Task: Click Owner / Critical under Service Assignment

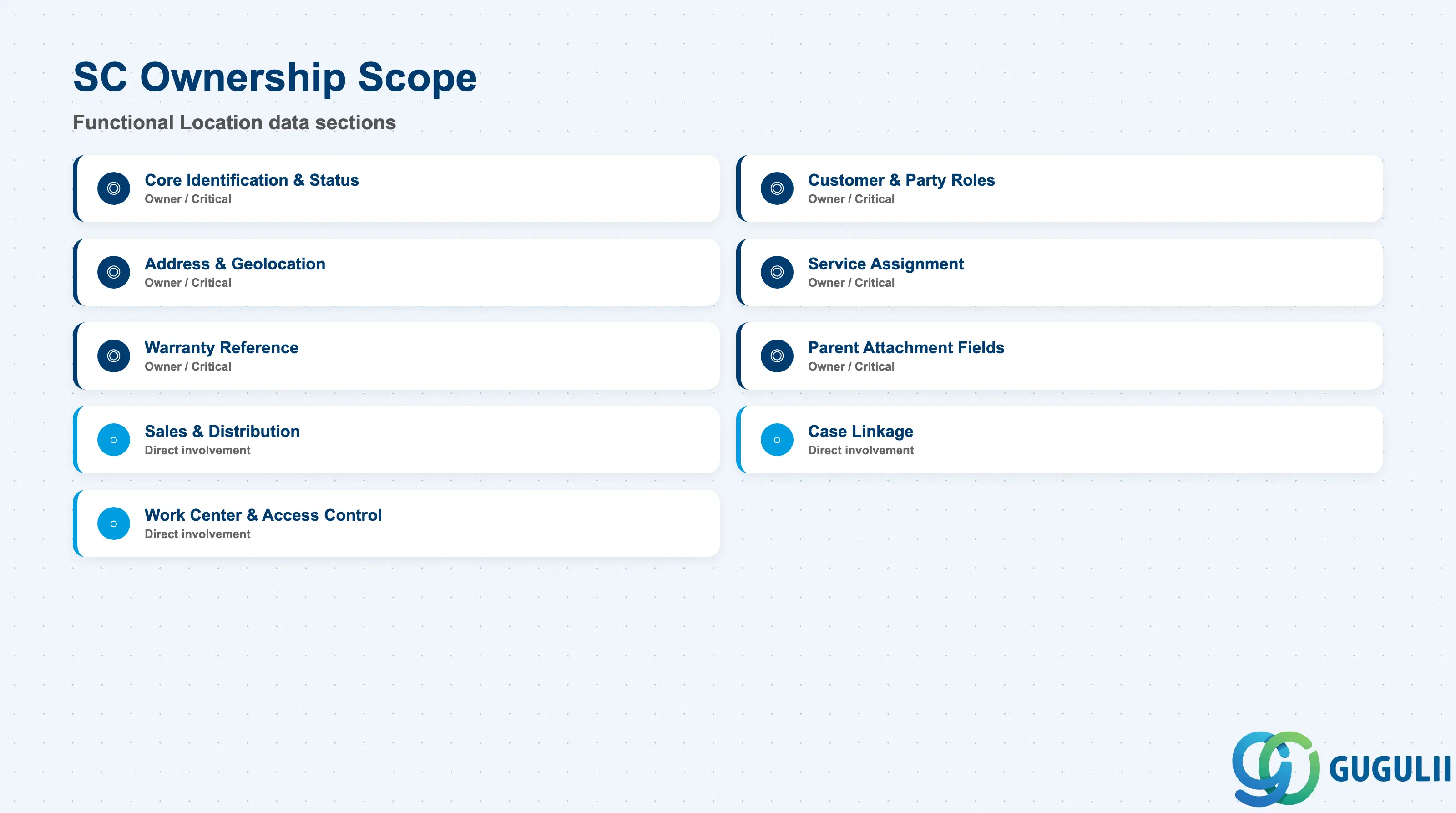Action: click(x=851, y=283)
